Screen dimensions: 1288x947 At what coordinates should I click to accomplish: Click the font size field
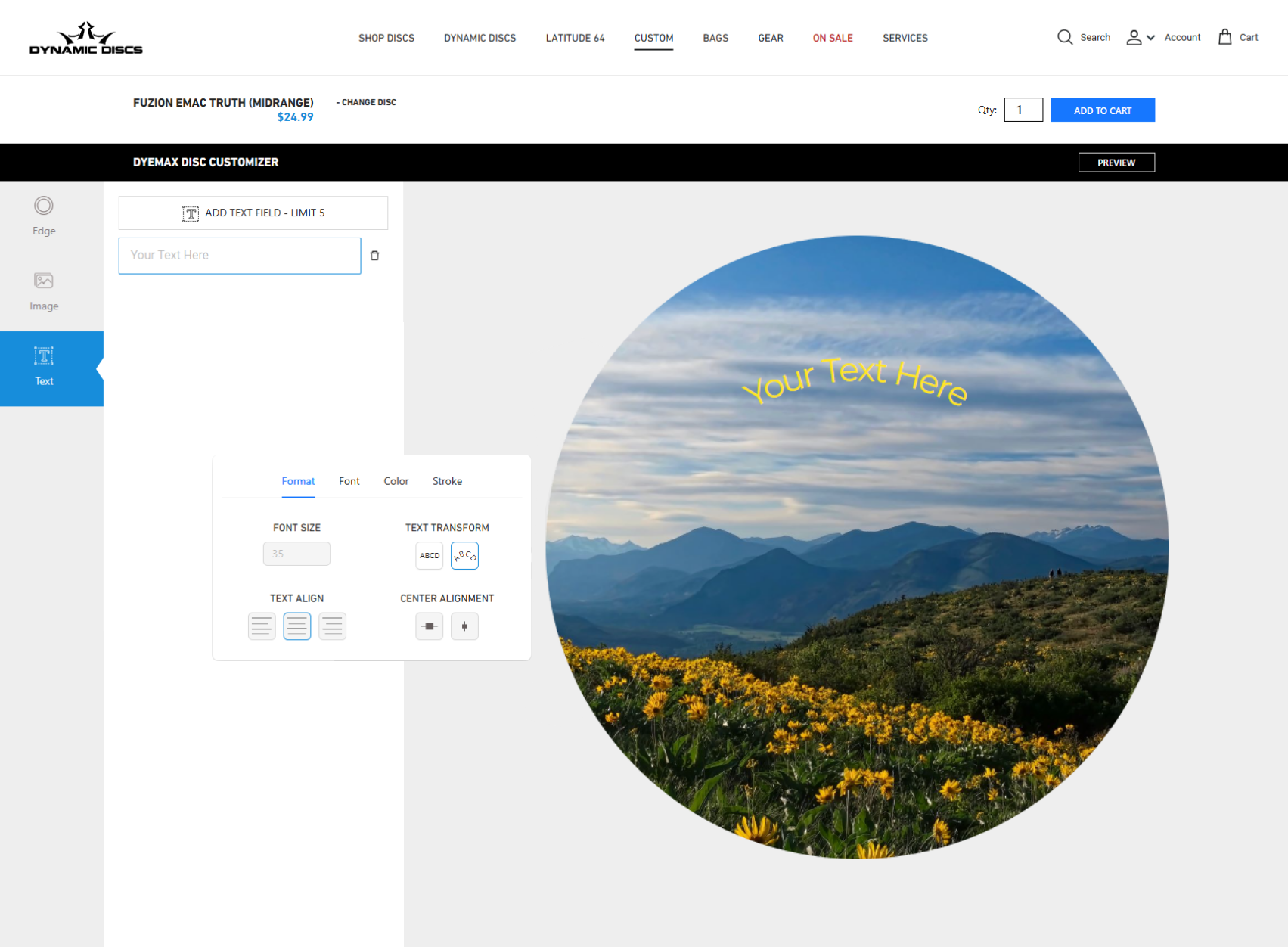point(296,554)
